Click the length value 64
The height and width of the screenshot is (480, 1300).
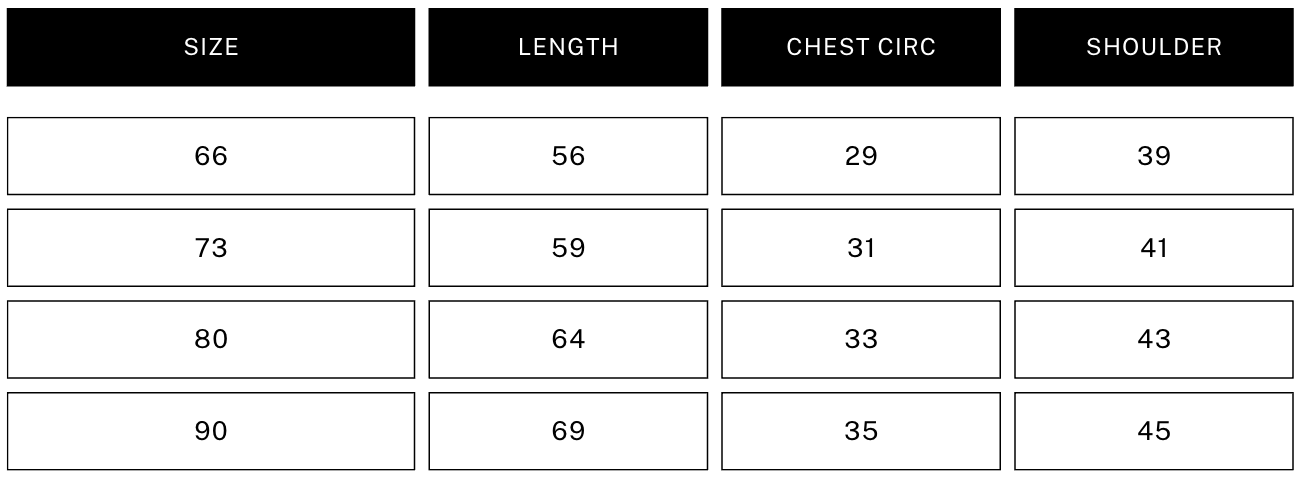coord(568,340)
